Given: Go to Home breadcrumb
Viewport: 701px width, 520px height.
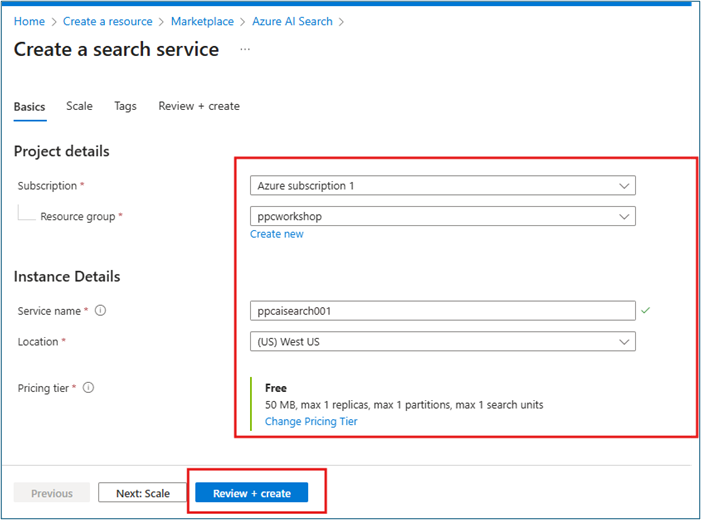Looking at the screenshot, I should click(x=29, y=21).
